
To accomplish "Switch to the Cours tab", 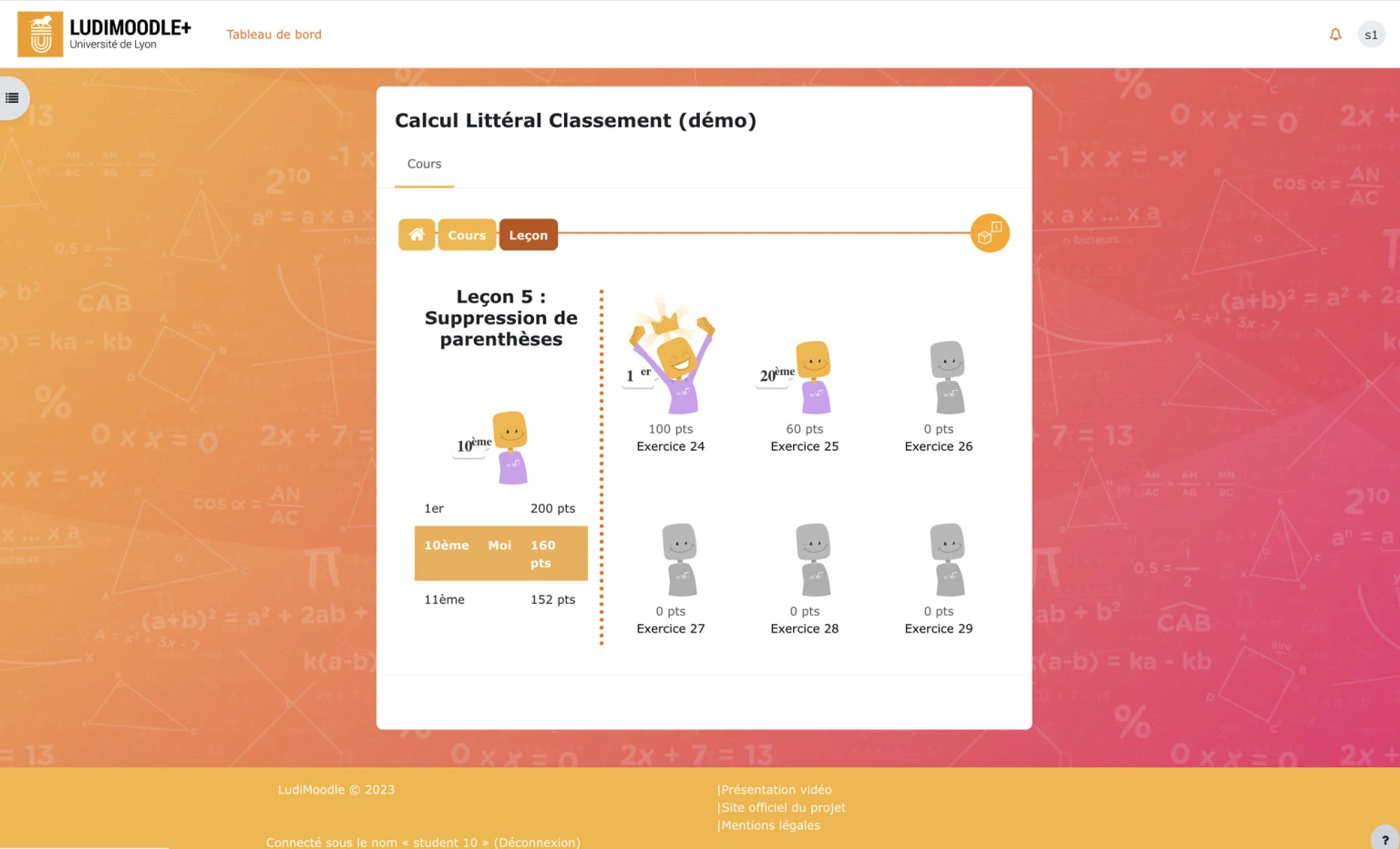I will (423, 164).
